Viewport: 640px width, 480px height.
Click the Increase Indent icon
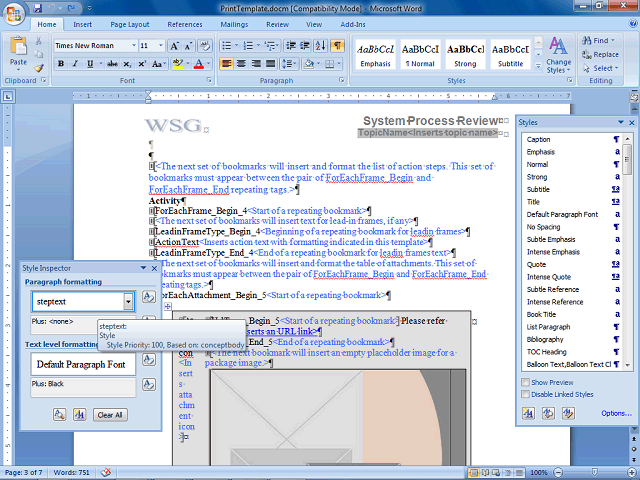tap(305, 45)
